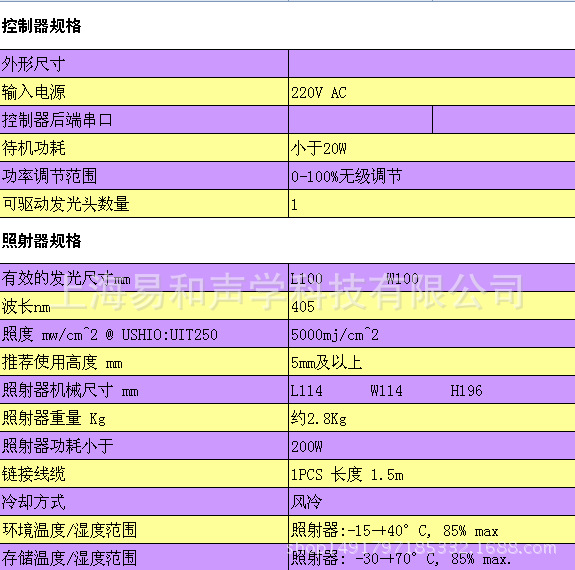Select the 220V AC value
Viewport: 575px width, 570px height.
tap(319, 93)
